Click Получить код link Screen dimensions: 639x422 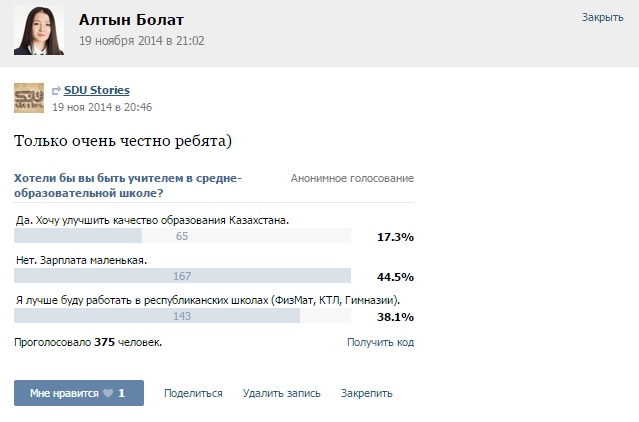pos(380,342)
